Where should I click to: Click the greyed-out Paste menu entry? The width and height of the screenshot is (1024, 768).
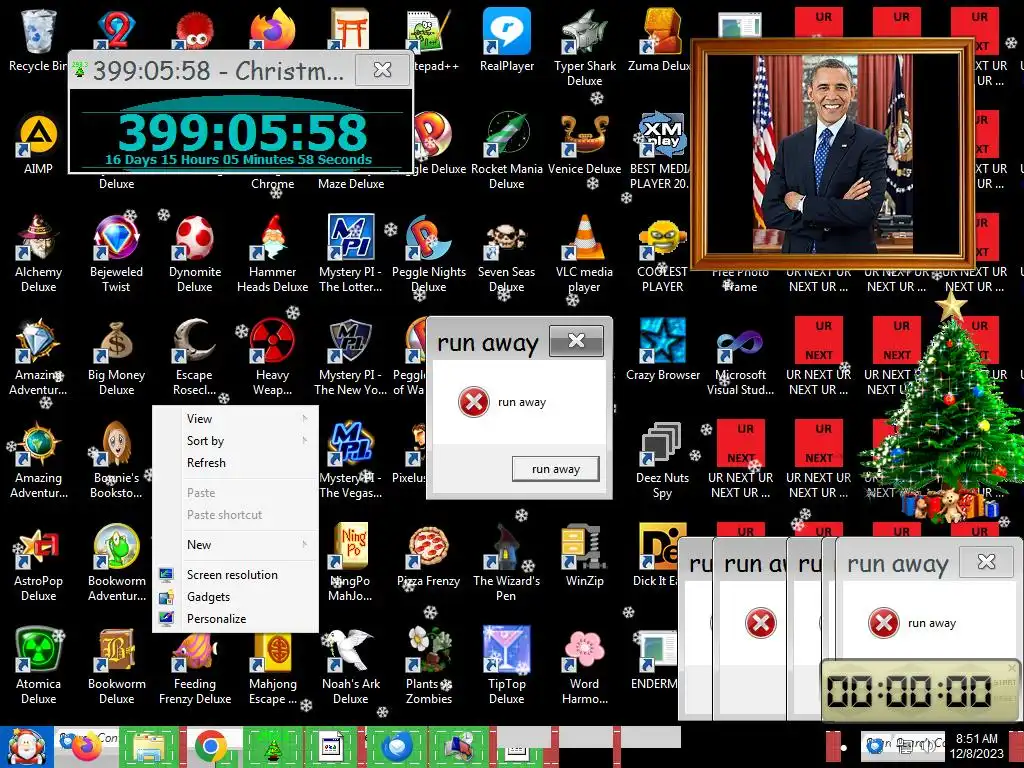pos(235,492)
